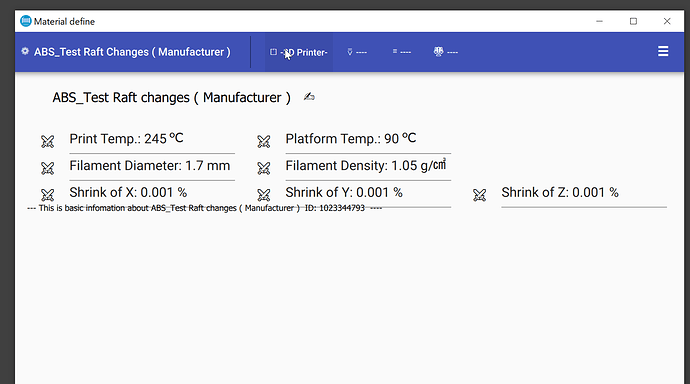Viewport: 690px width, 384px height.
Task: Click the icon beside Shrink of X
Action: [x=48, y=195]
